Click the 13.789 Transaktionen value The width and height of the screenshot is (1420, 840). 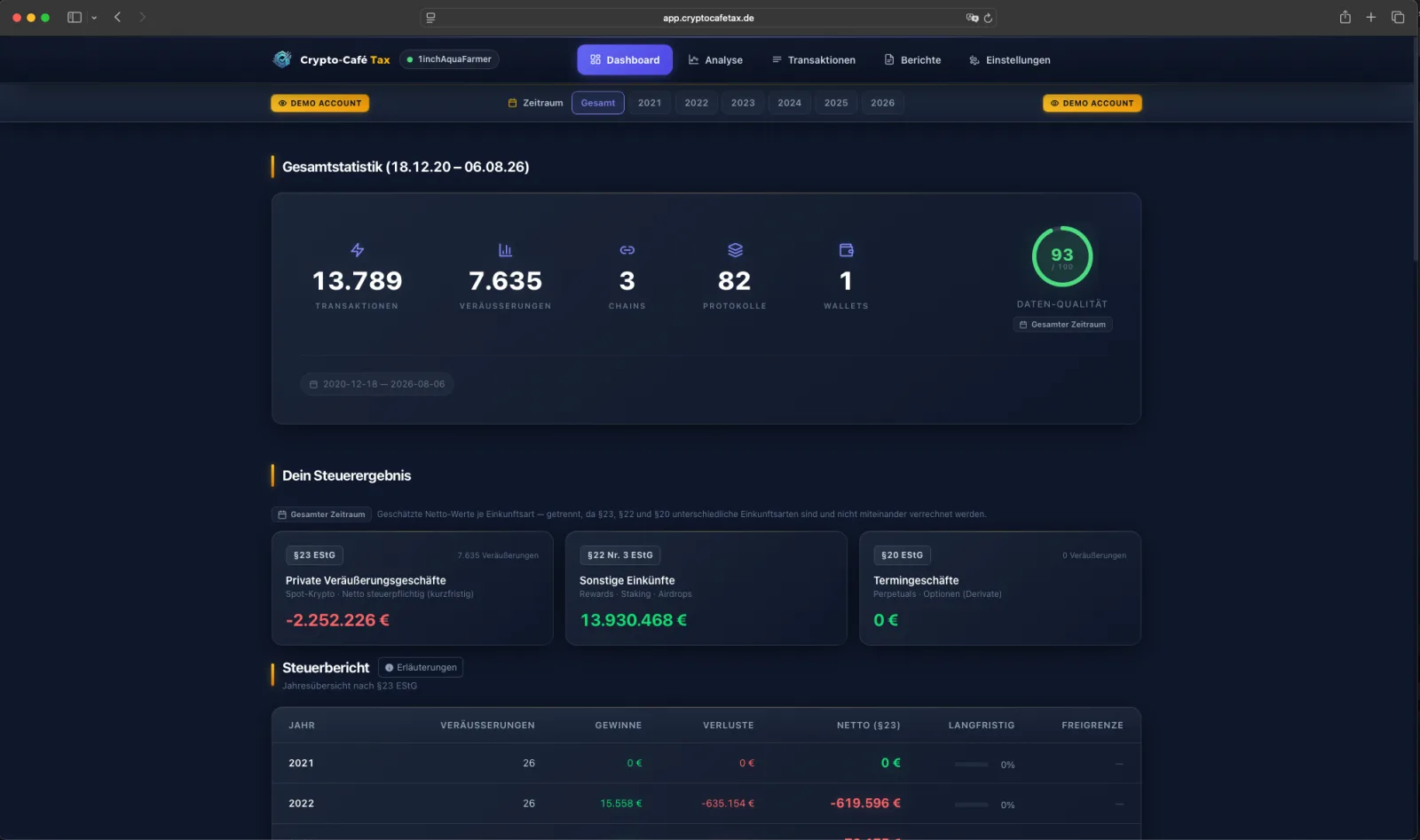pyautogui.click(x=357, y=281)
